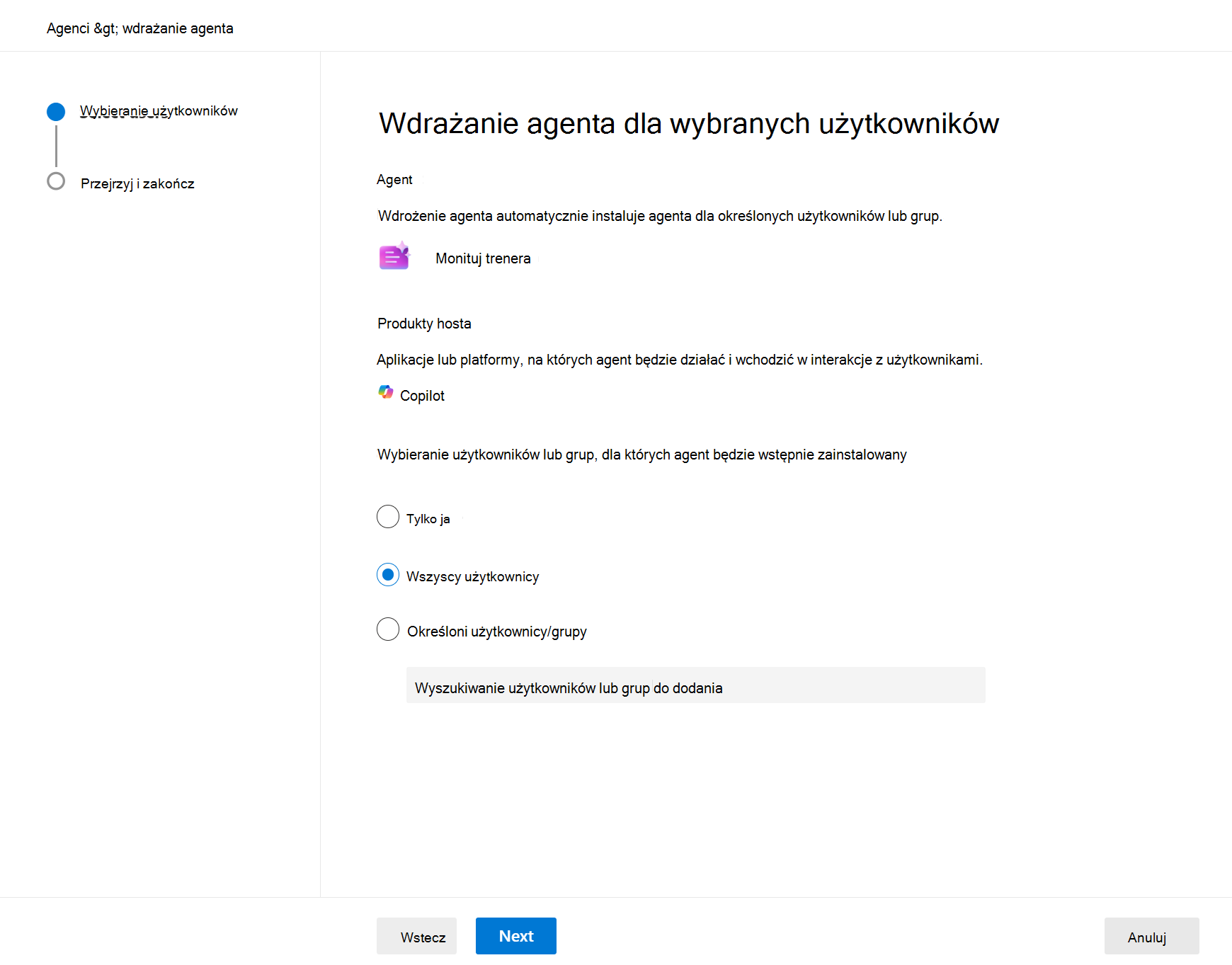Viewport: 1232px width, 965px height.
Task: Click the 'Copilot' host product label
Action: (422, 396)
